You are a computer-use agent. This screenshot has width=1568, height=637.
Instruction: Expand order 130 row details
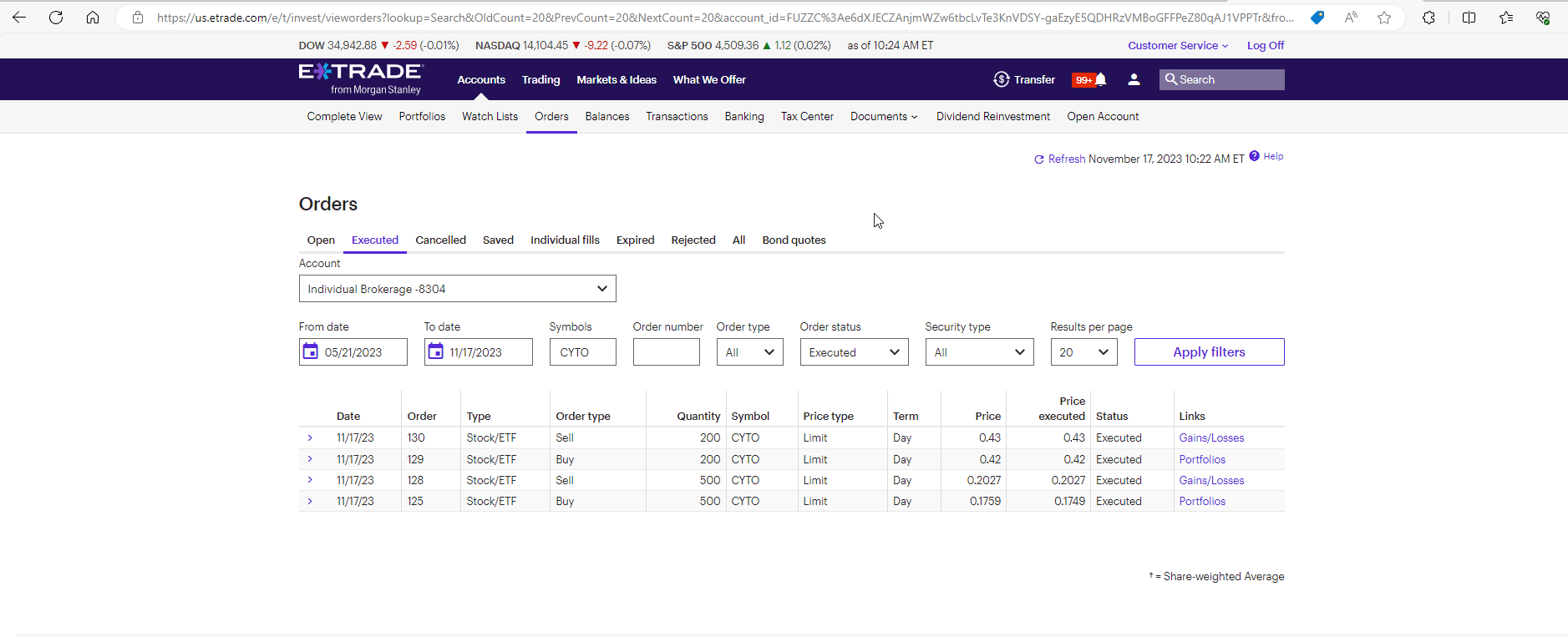click(310, 437)
